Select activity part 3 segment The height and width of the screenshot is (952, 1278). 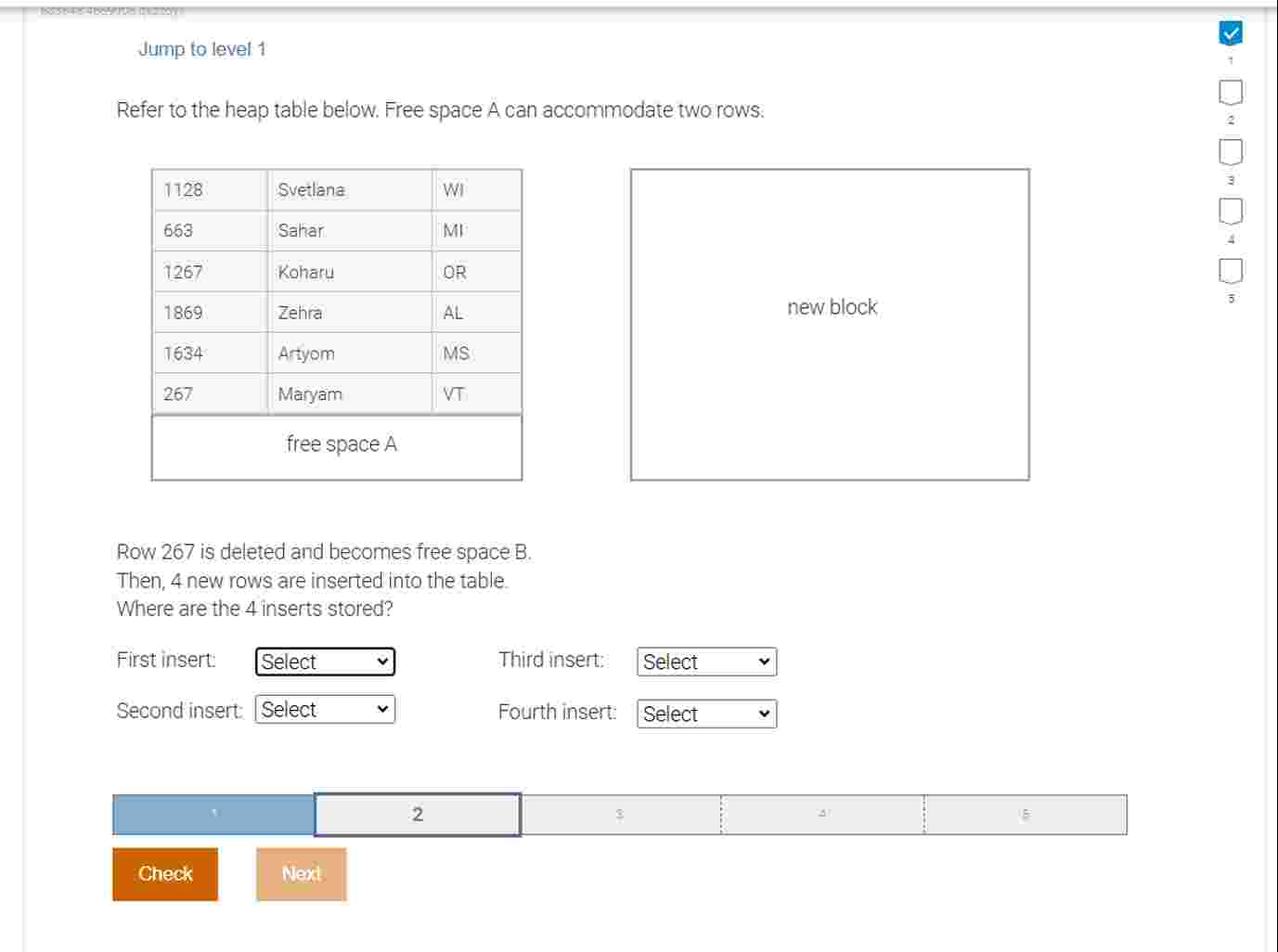[619, 815]
